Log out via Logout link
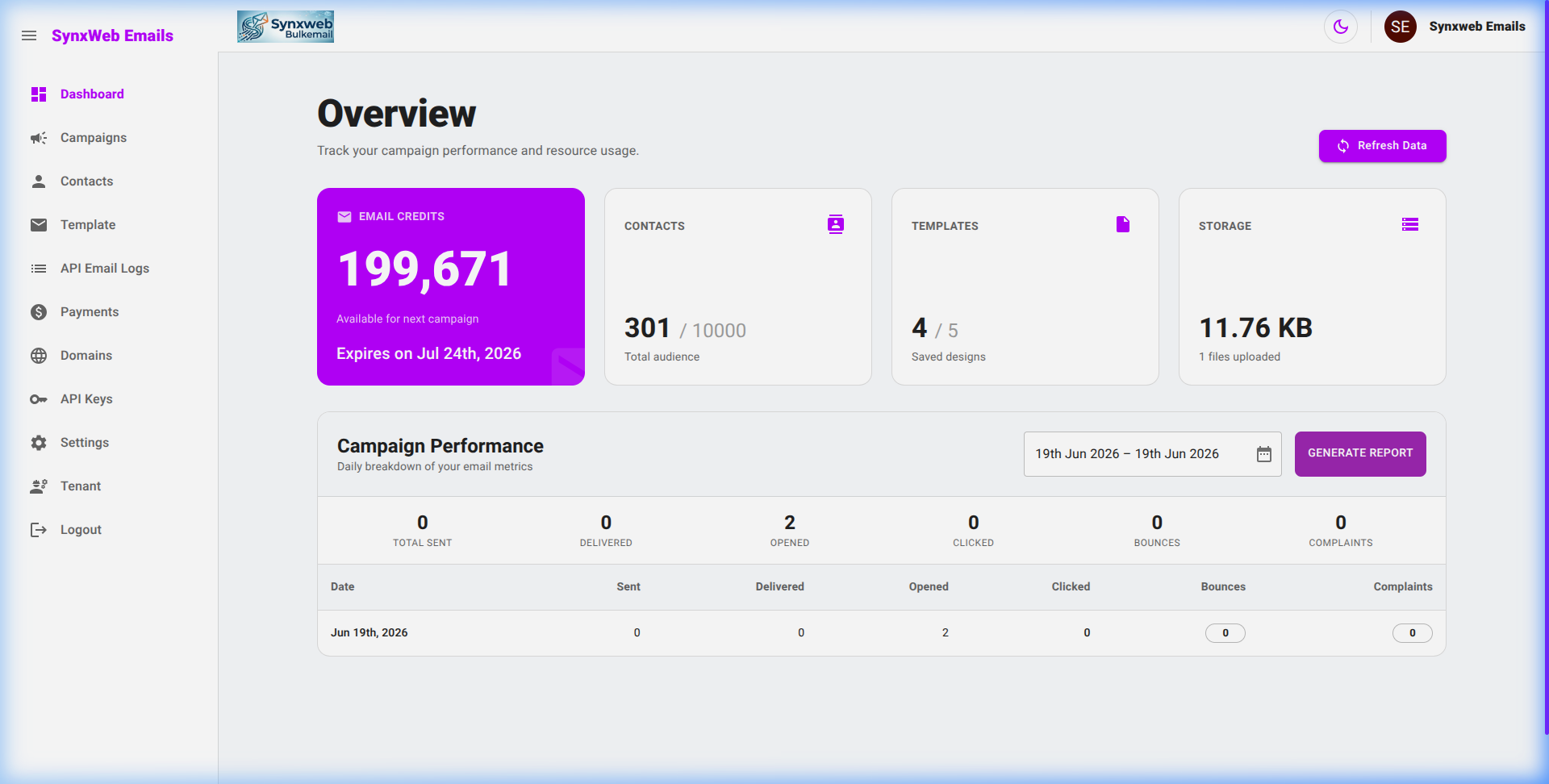Viewport: 1549px width, 784px height. click(81, 530)
